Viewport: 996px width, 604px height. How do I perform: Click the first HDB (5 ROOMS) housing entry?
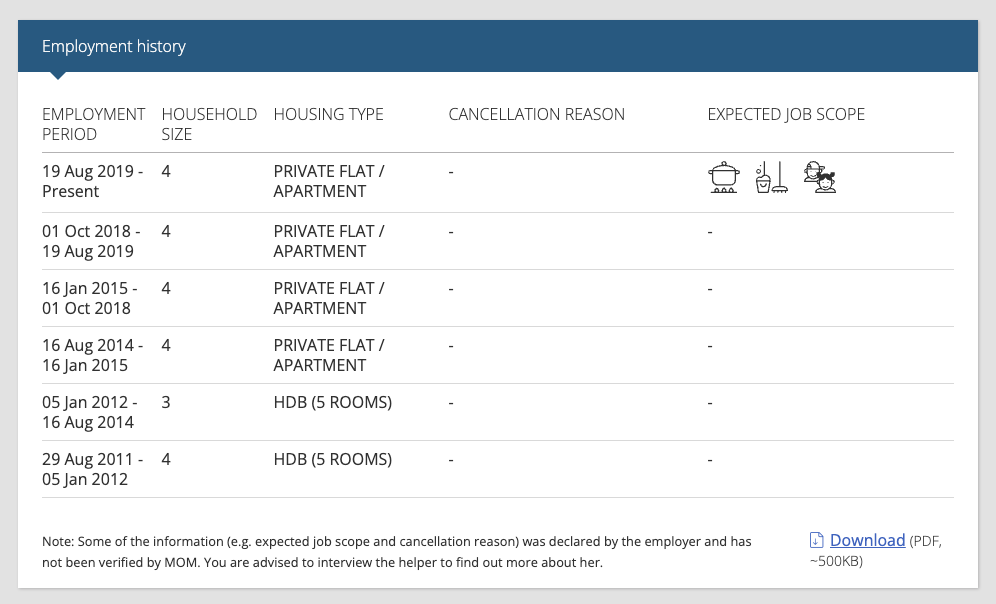333,403
